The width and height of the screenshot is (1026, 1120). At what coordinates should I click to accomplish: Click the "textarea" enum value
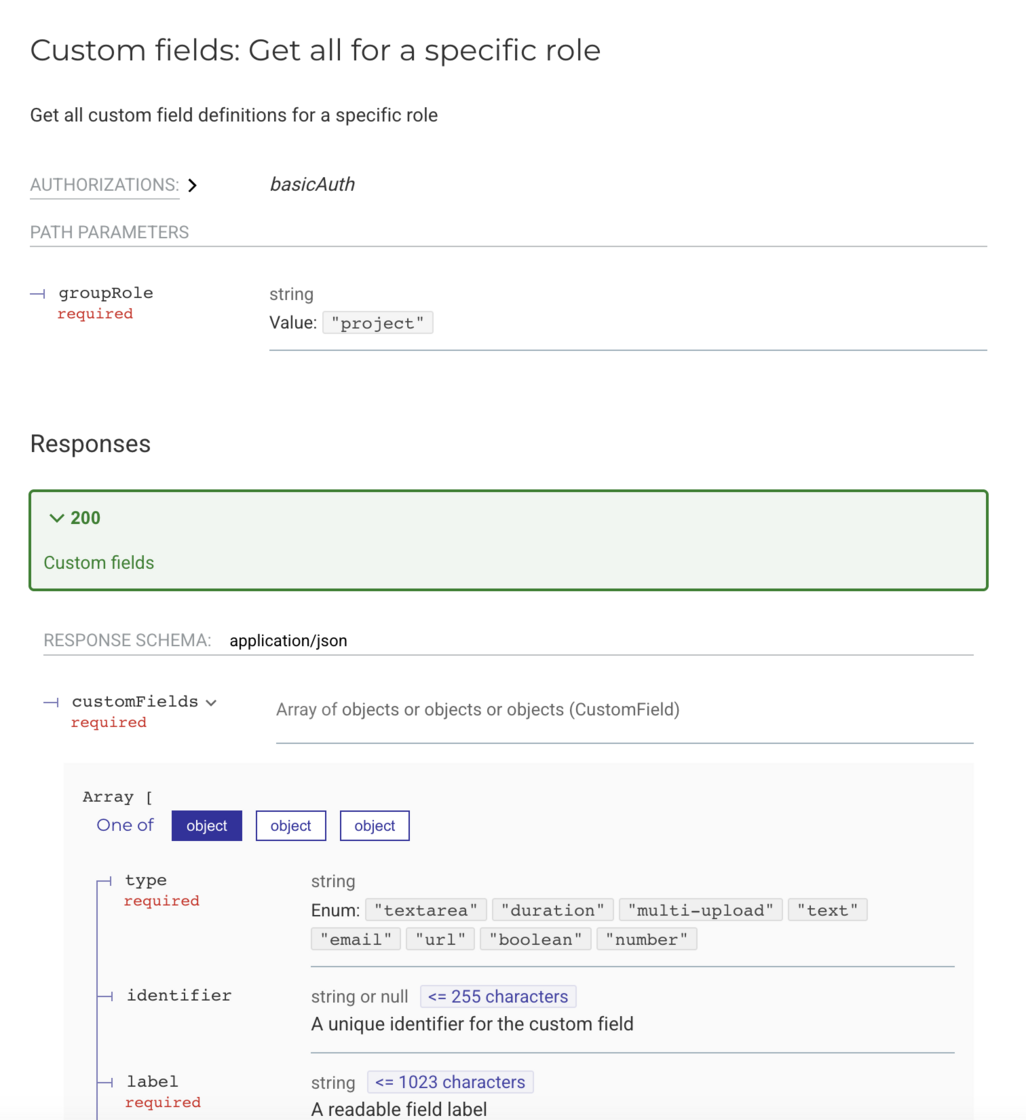click(x=426, y=910)
